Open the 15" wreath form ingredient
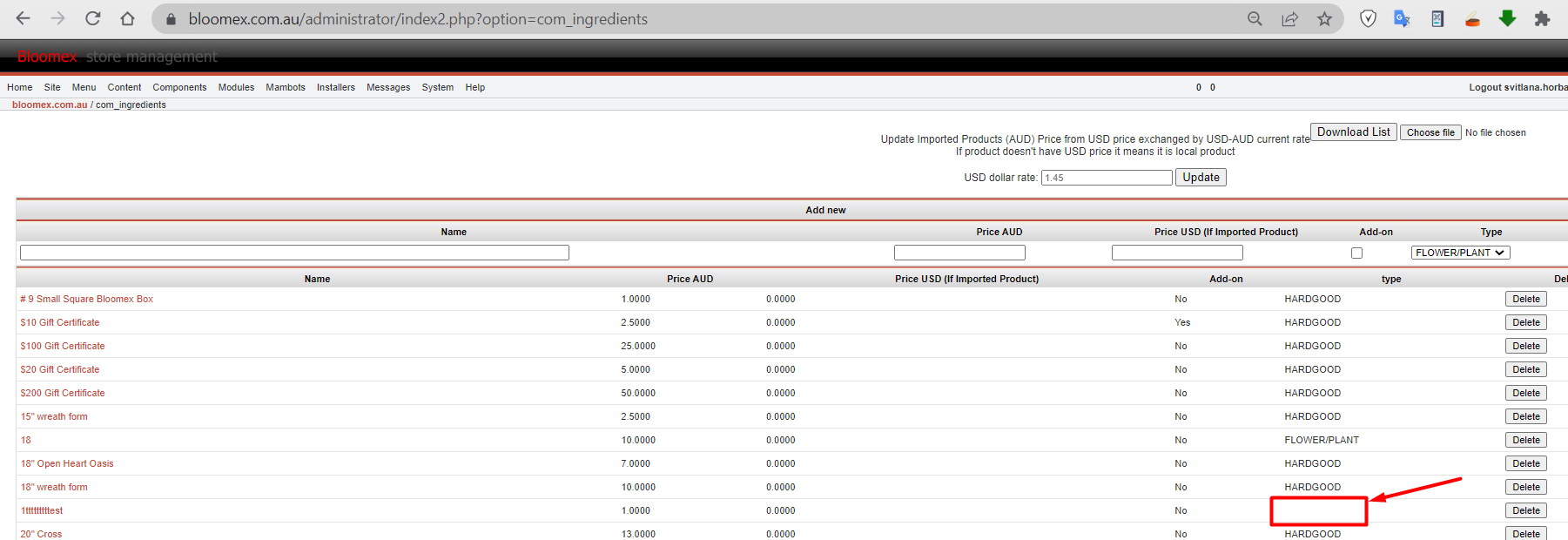The image size is (1568, 540). (54, 416)
